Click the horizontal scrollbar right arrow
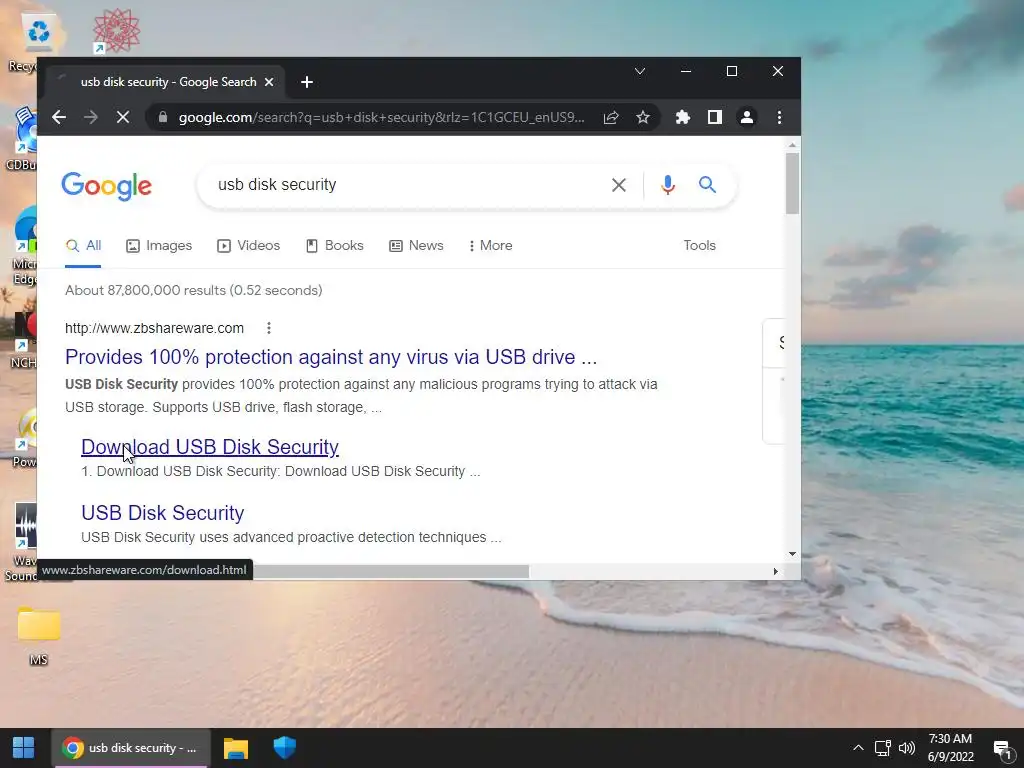The image size is (1024, 768). pos(775,571)
